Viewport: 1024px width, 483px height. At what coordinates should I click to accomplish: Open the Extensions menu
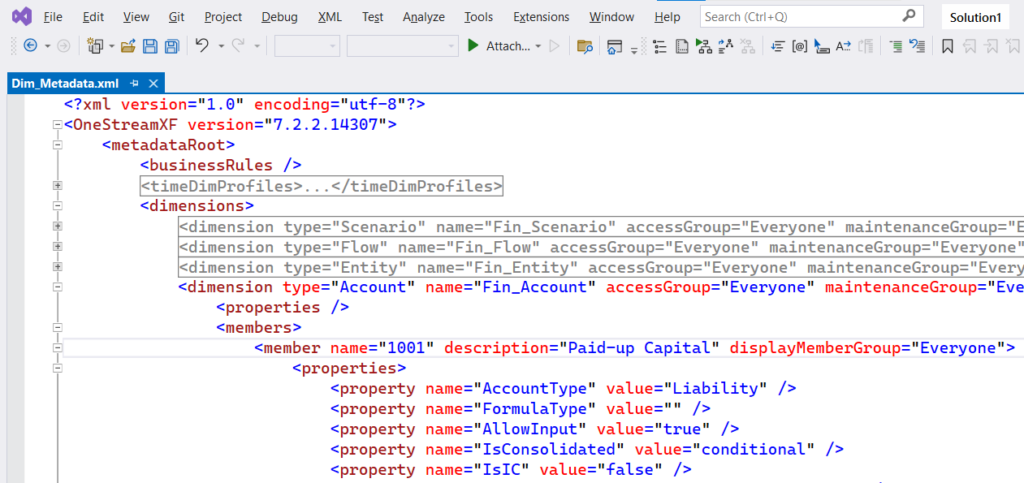540,17
